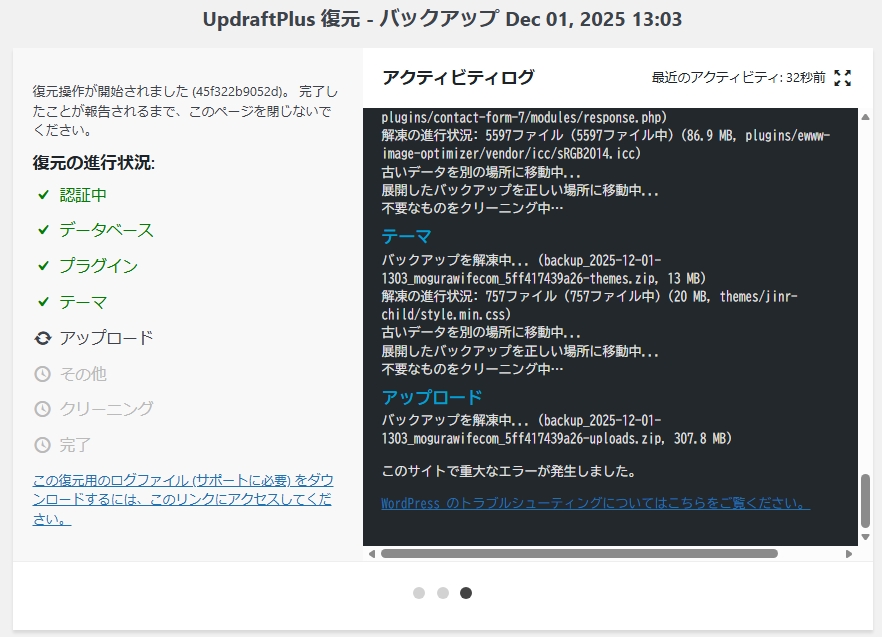Click the left scroll arrow under the log
The width and height of the screenshot is (882, 637).
click(372, 553)
